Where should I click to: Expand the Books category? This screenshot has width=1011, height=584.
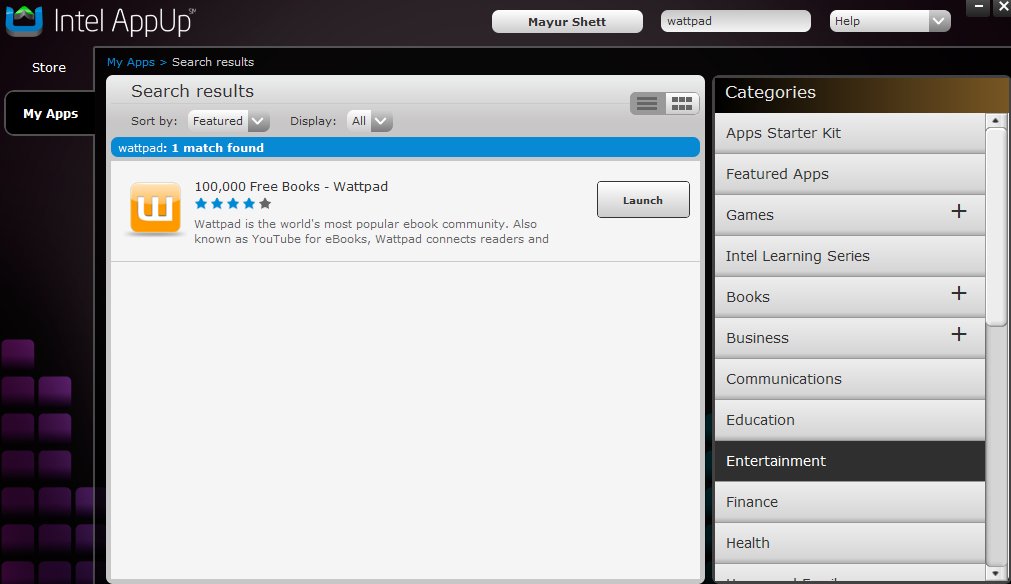(x=958, y=295)
